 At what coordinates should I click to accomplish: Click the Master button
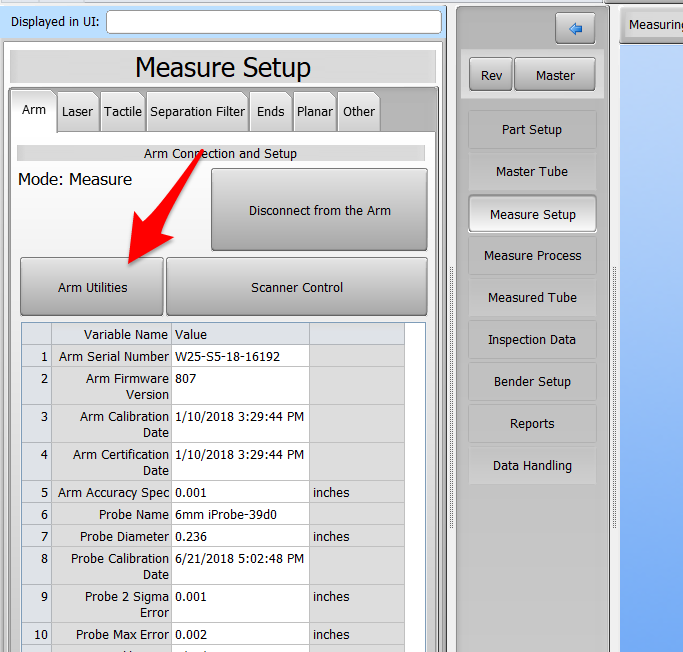pos(555,75)
